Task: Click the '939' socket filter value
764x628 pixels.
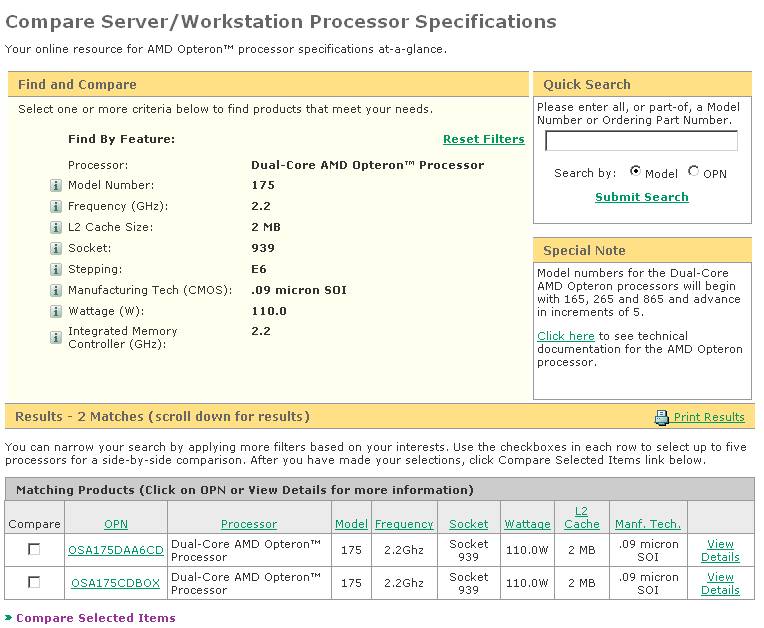Action: (x=263, y=248)
